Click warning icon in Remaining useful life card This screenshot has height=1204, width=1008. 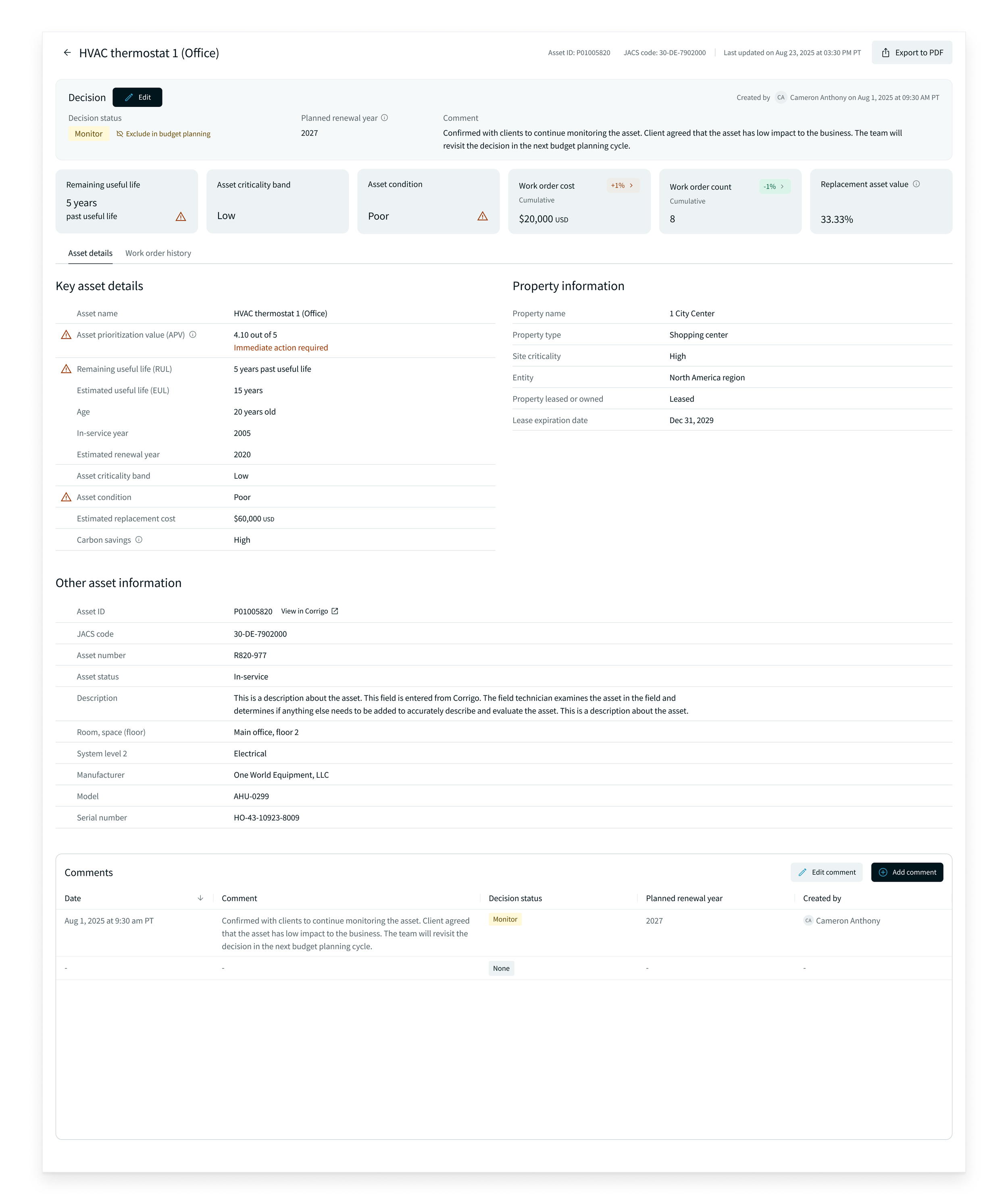tap(181, 217)
